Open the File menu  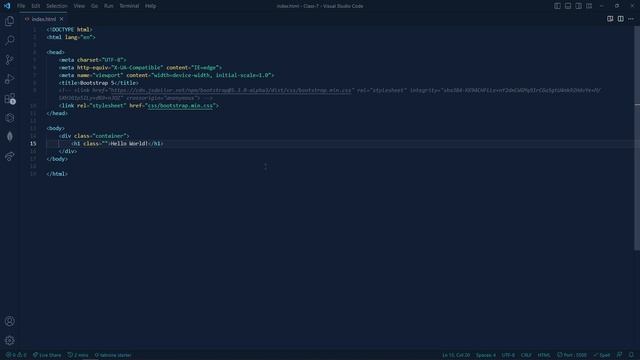point(21,6)
